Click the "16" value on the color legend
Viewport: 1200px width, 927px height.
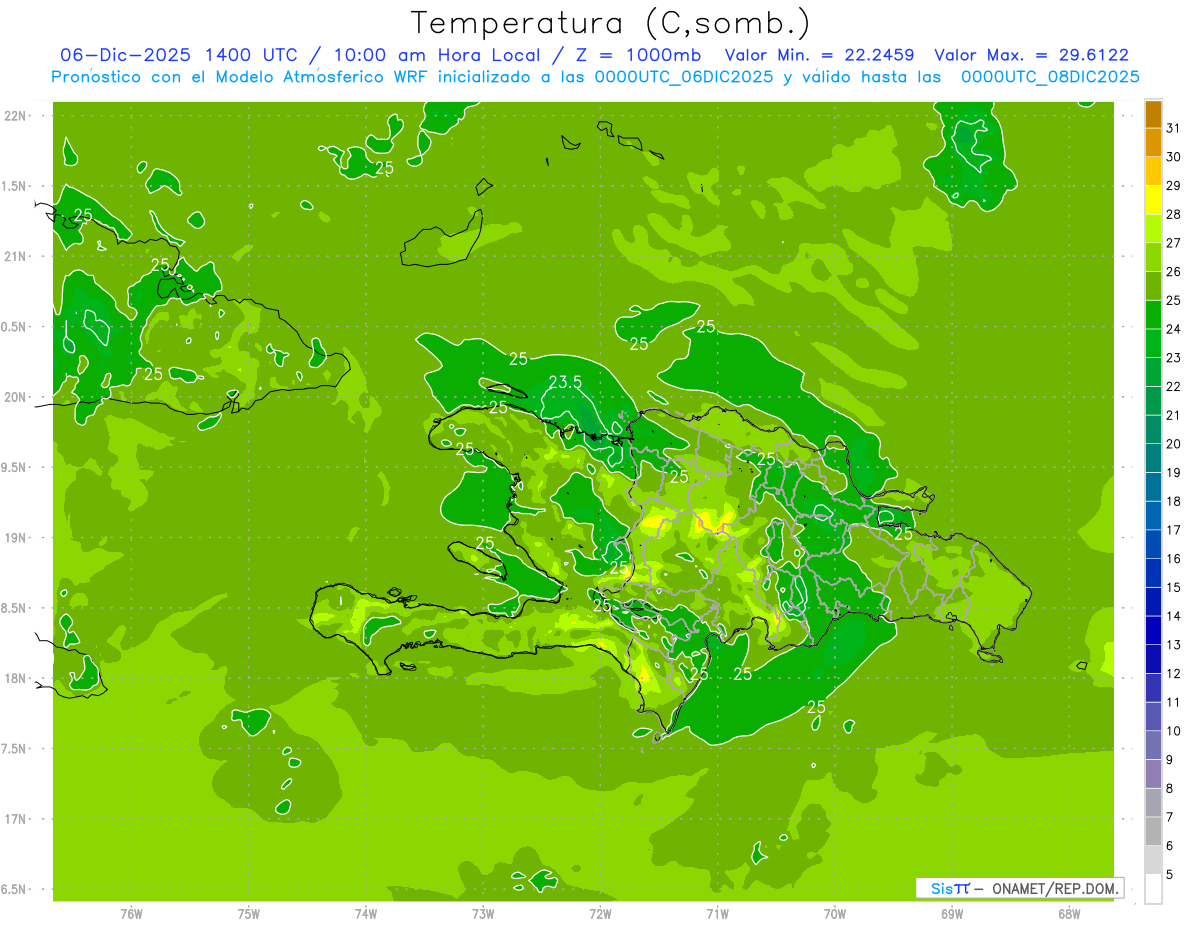click(x=1174, y=559)
